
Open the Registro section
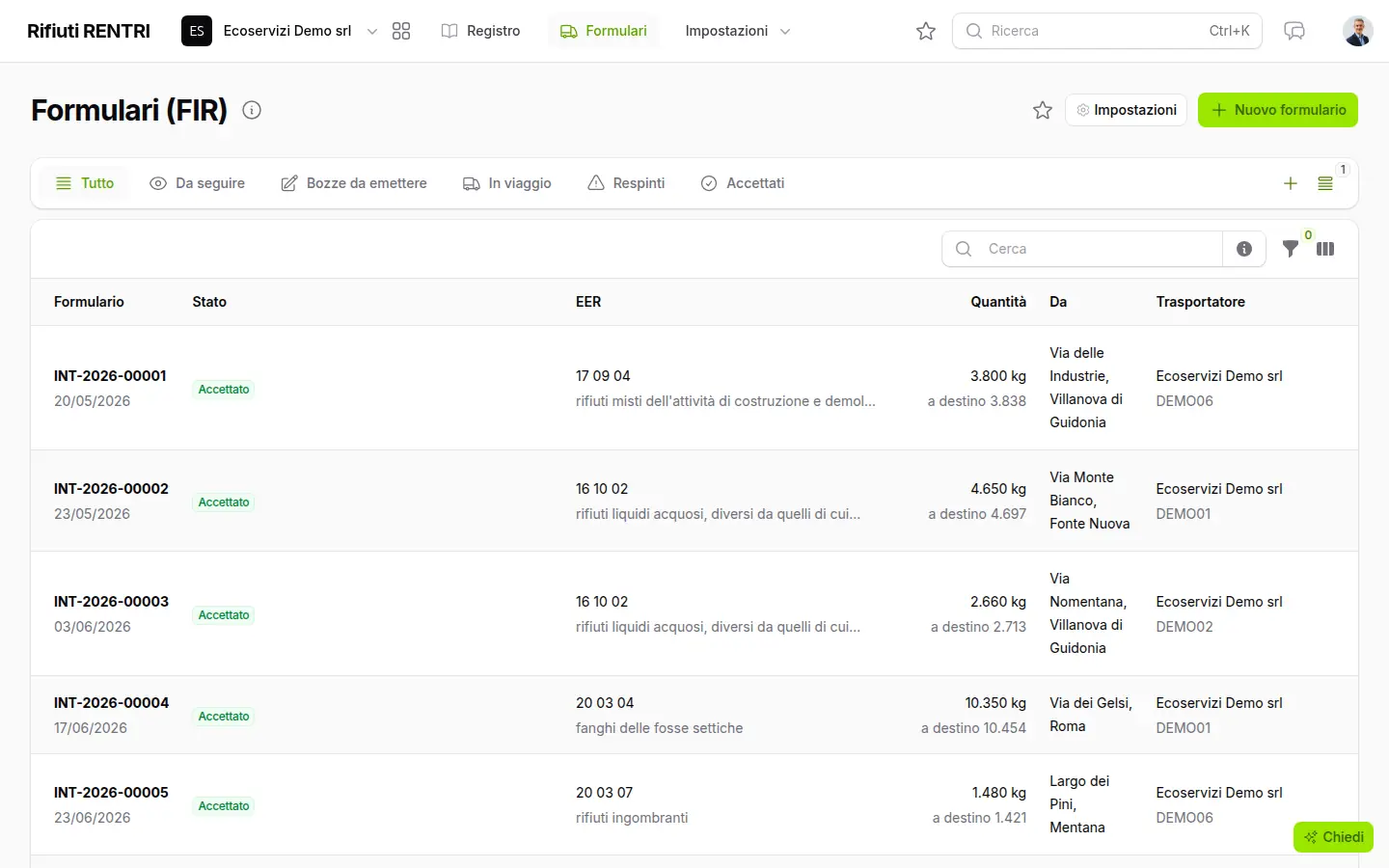[x=480, y=31]
